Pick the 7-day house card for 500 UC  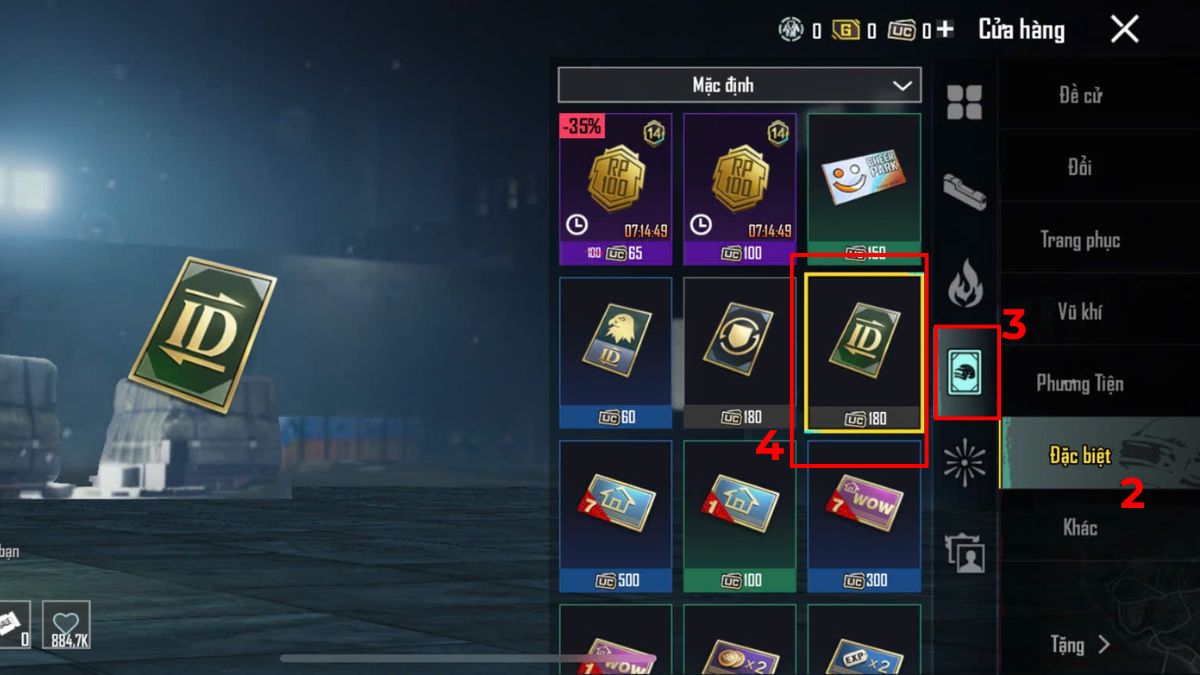click(x=616, y=516)
